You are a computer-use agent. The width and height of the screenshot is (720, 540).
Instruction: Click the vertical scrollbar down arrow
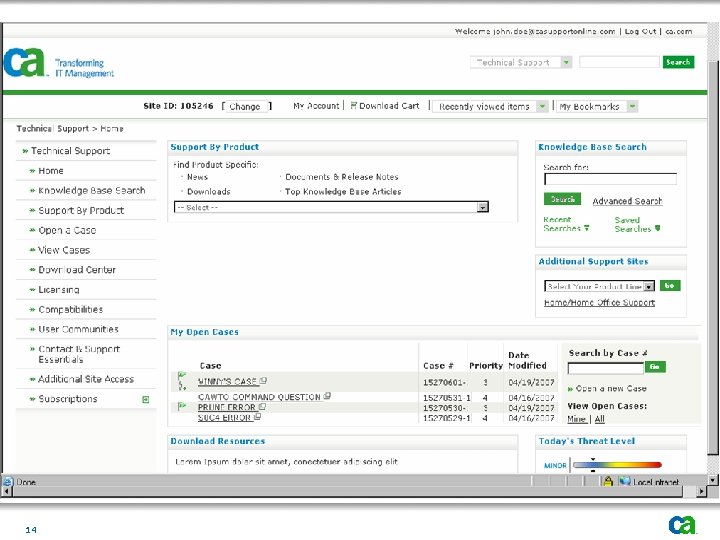[713, 480]
